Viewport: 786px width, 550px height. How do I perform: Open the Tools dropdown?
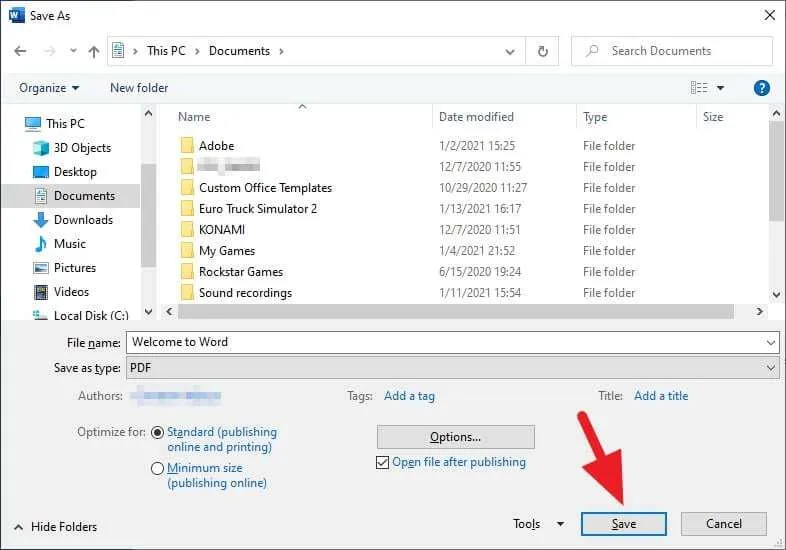click(538, 524)
